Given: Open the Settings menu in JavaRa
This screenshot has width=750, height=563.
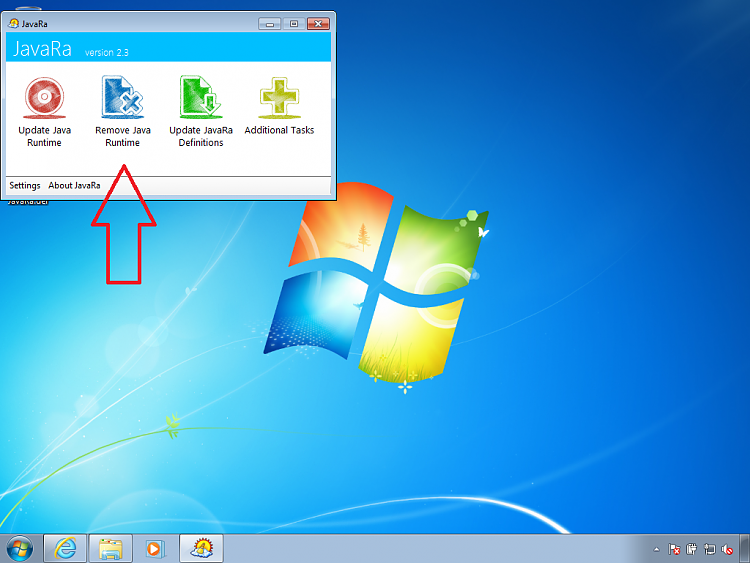Looking at the screenshot, I should (x=25, y=186).
